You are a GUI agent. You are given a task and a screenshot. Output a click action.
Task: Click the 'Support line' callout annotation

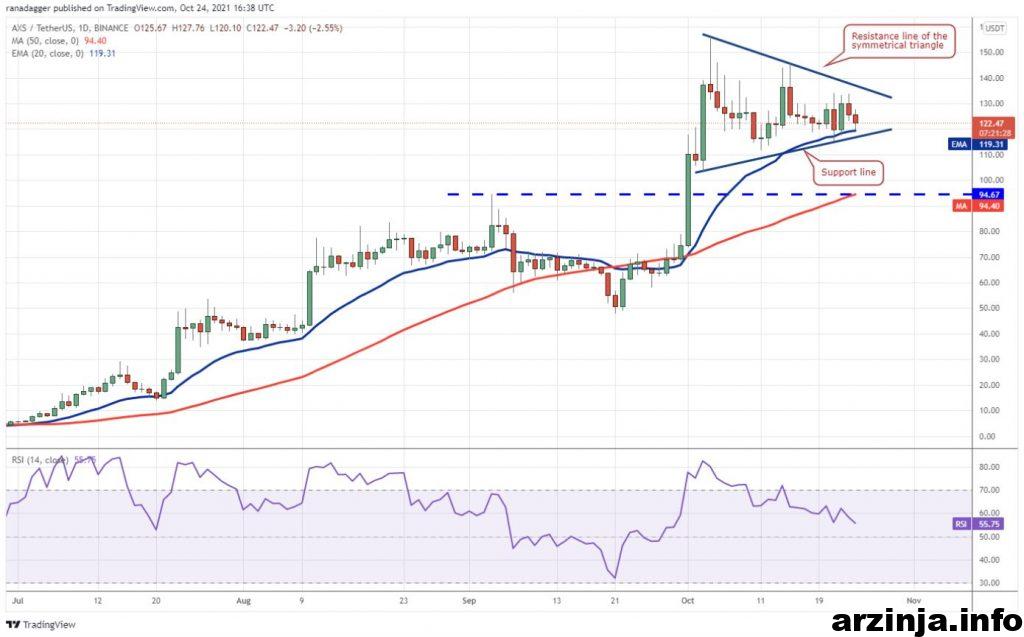pos(848,172)
